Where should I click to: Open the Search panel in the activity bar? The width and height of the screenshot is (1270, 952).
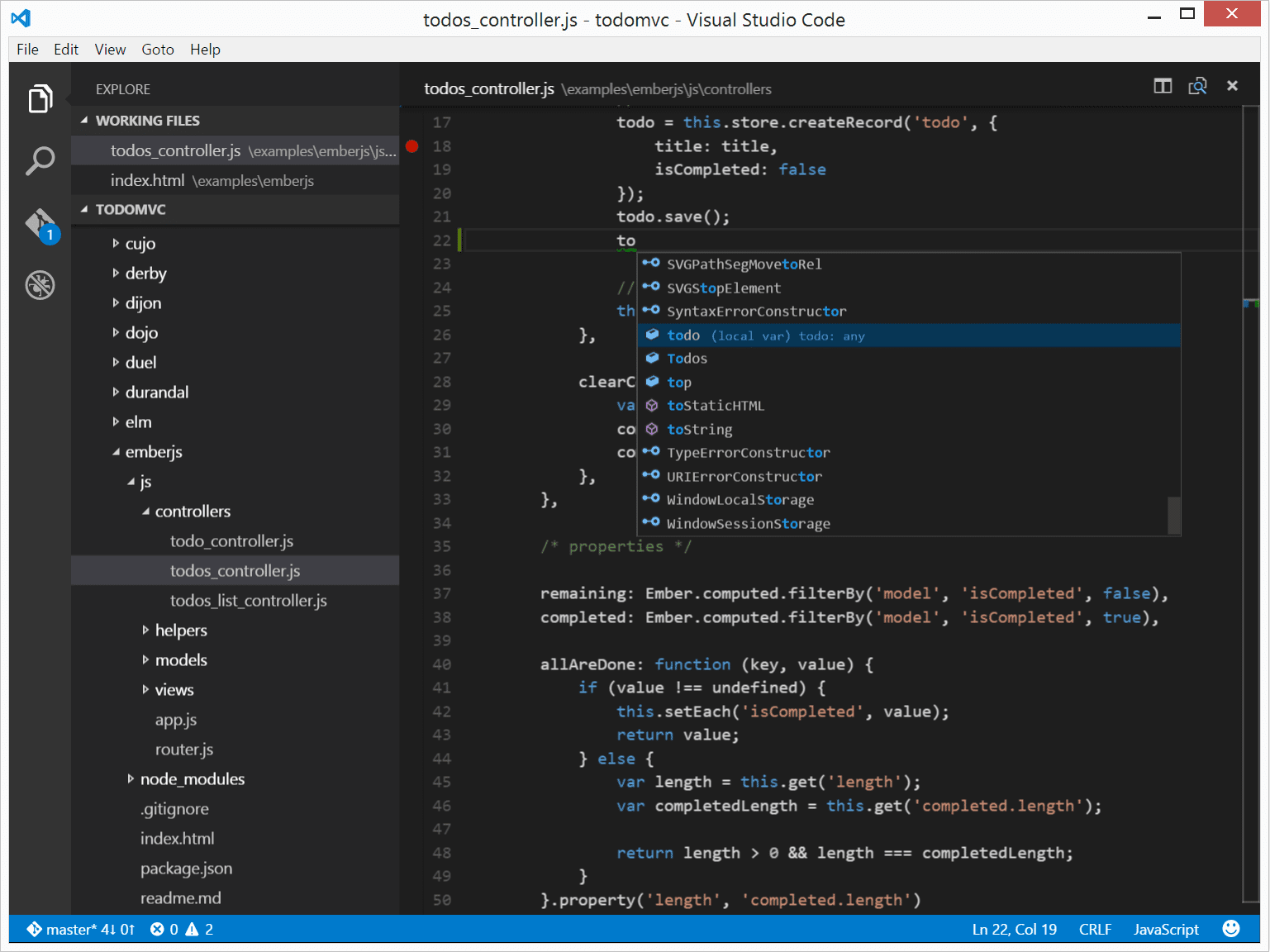tap(40, 161)
